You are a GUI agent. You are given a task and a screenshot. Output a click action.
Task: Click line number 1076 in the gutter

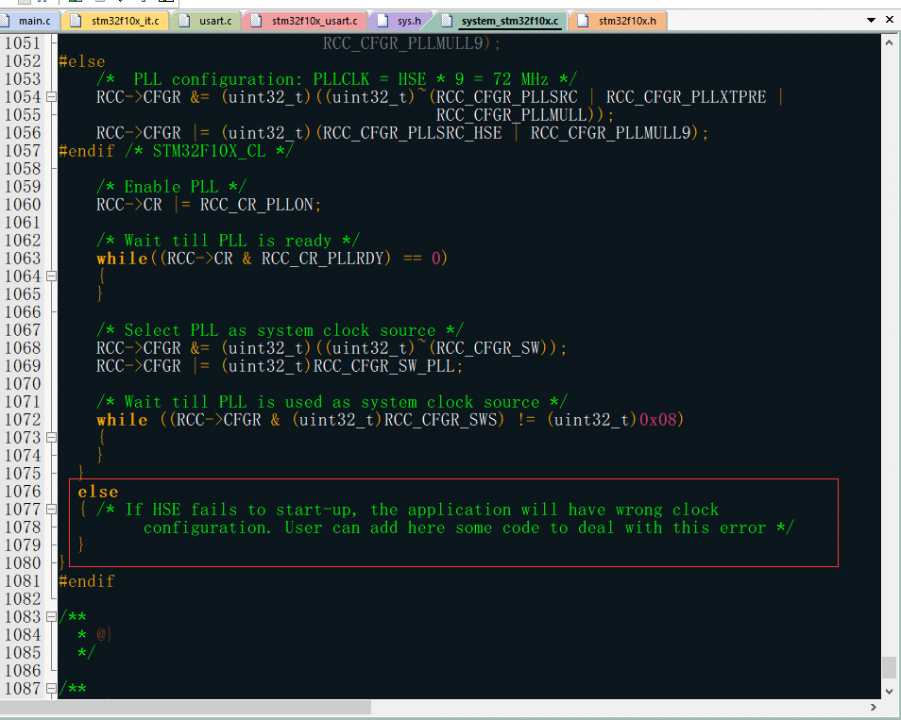point(23,492)
